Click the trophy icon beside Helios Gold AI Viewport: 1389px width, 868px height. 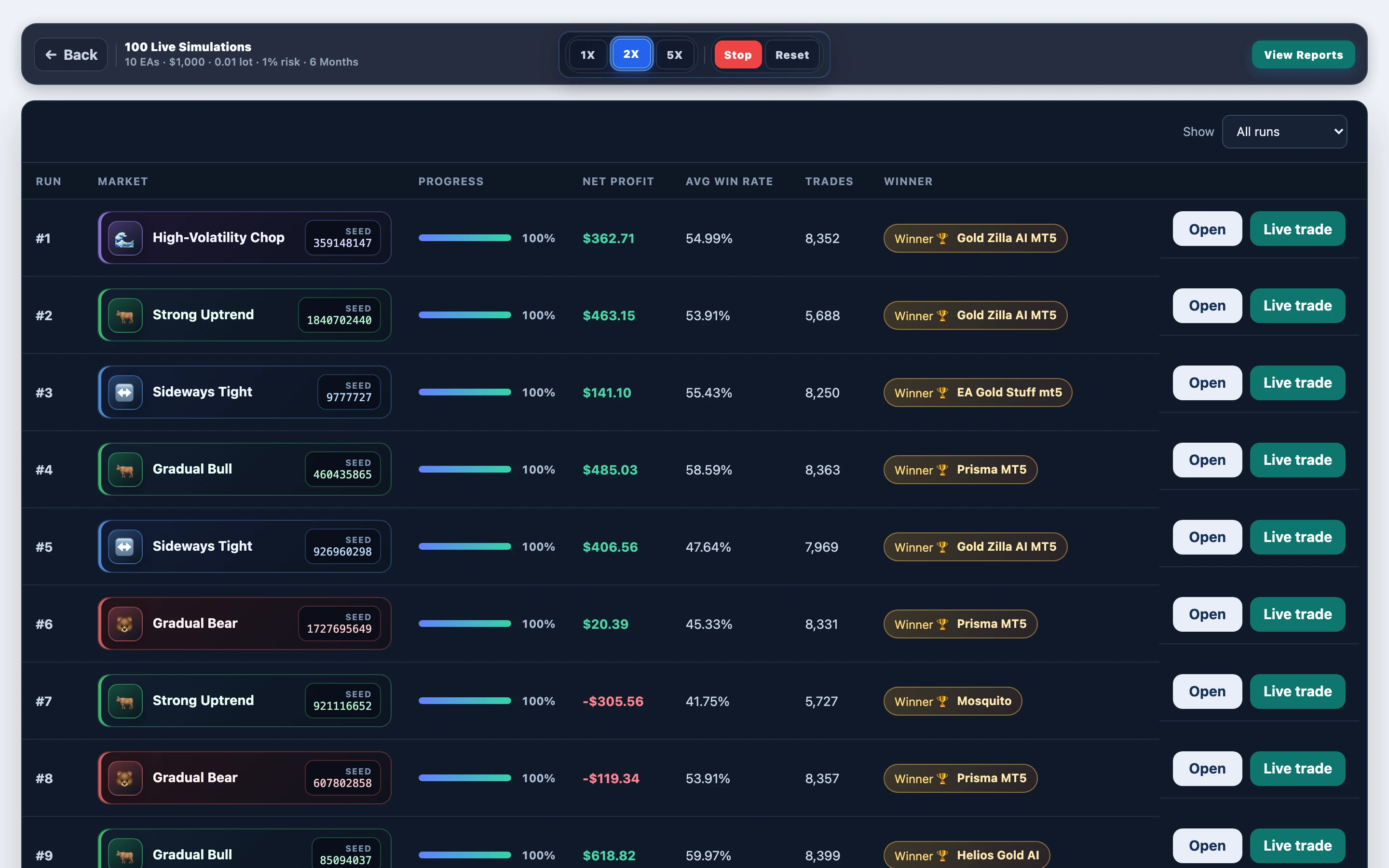tap(942, 855)
